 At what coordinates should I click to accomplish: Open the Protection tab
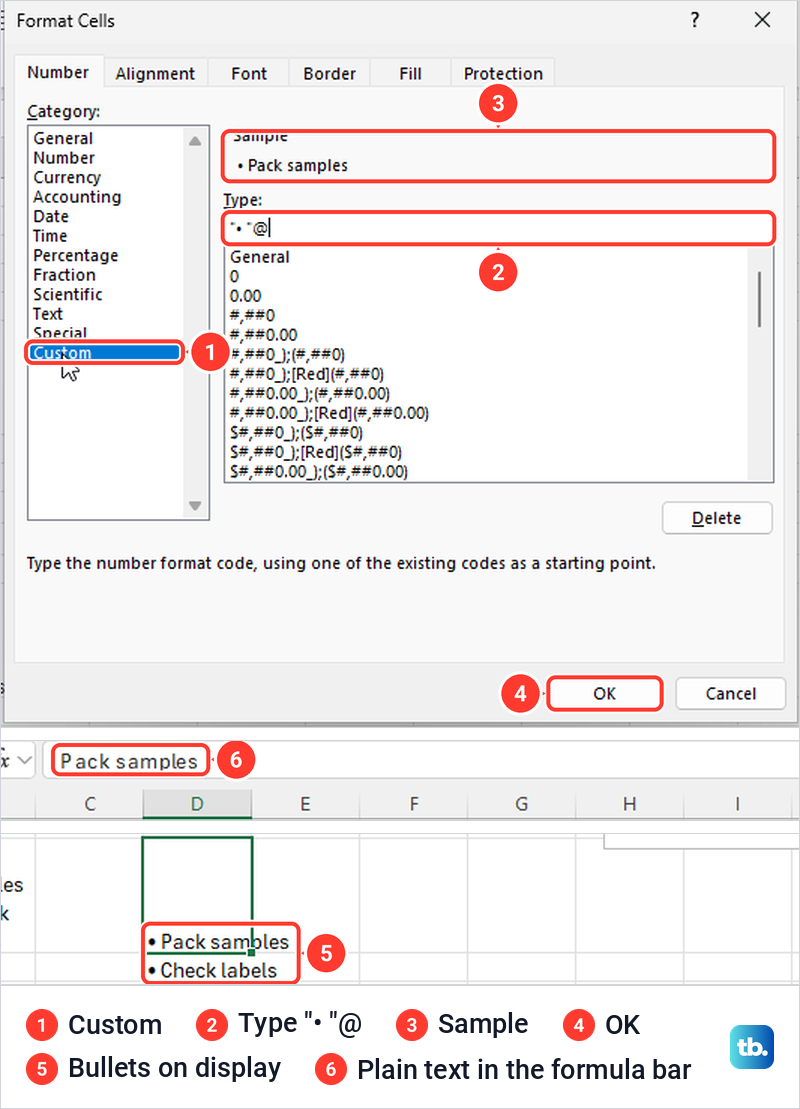503,74
